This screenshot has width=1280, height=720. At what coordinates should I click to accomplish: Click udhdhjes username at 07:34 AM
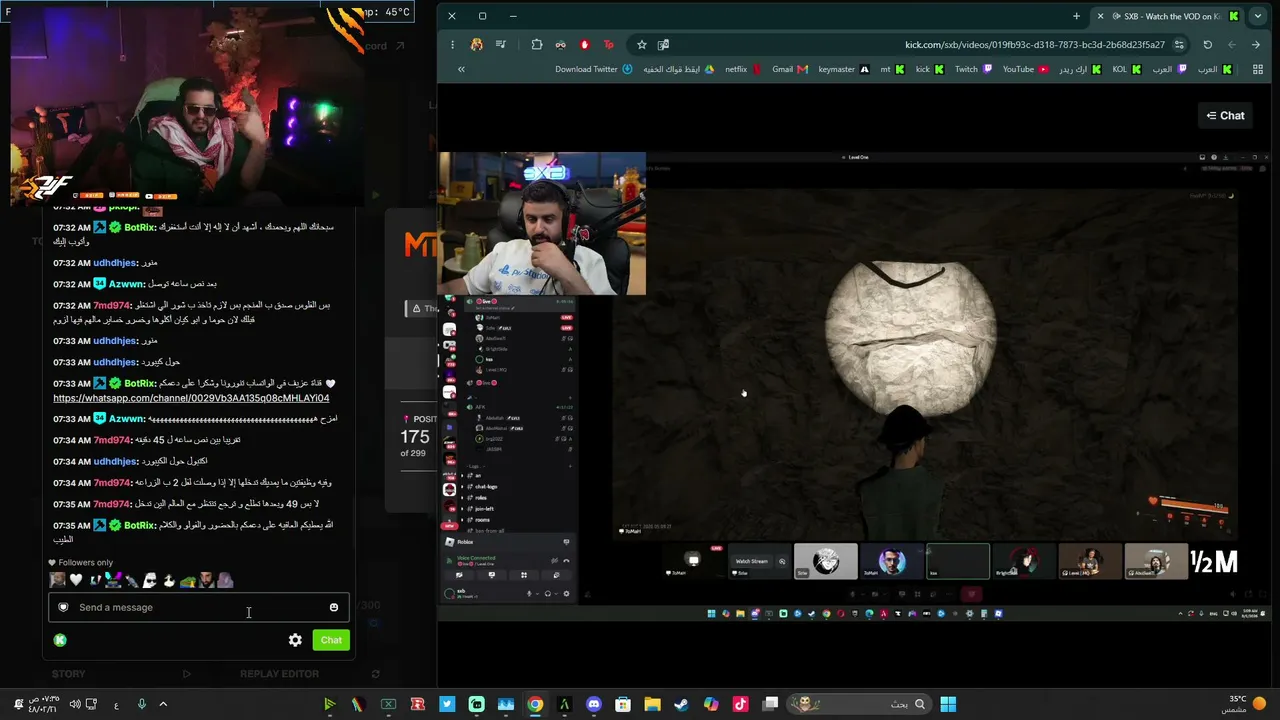point(115,461)
